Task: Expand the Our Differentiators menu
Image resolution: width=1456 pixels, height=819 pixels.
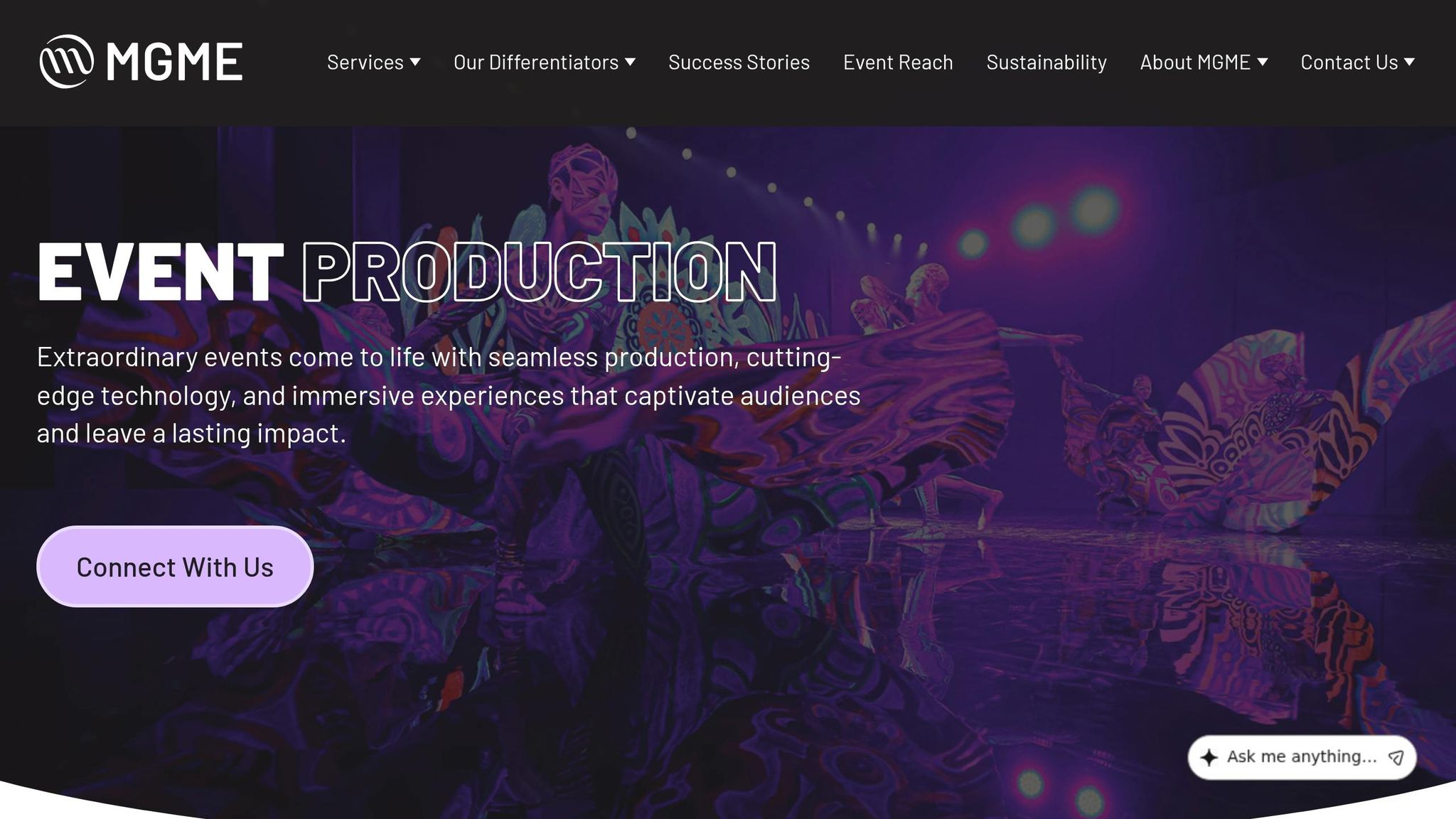Action: (544, 63)
